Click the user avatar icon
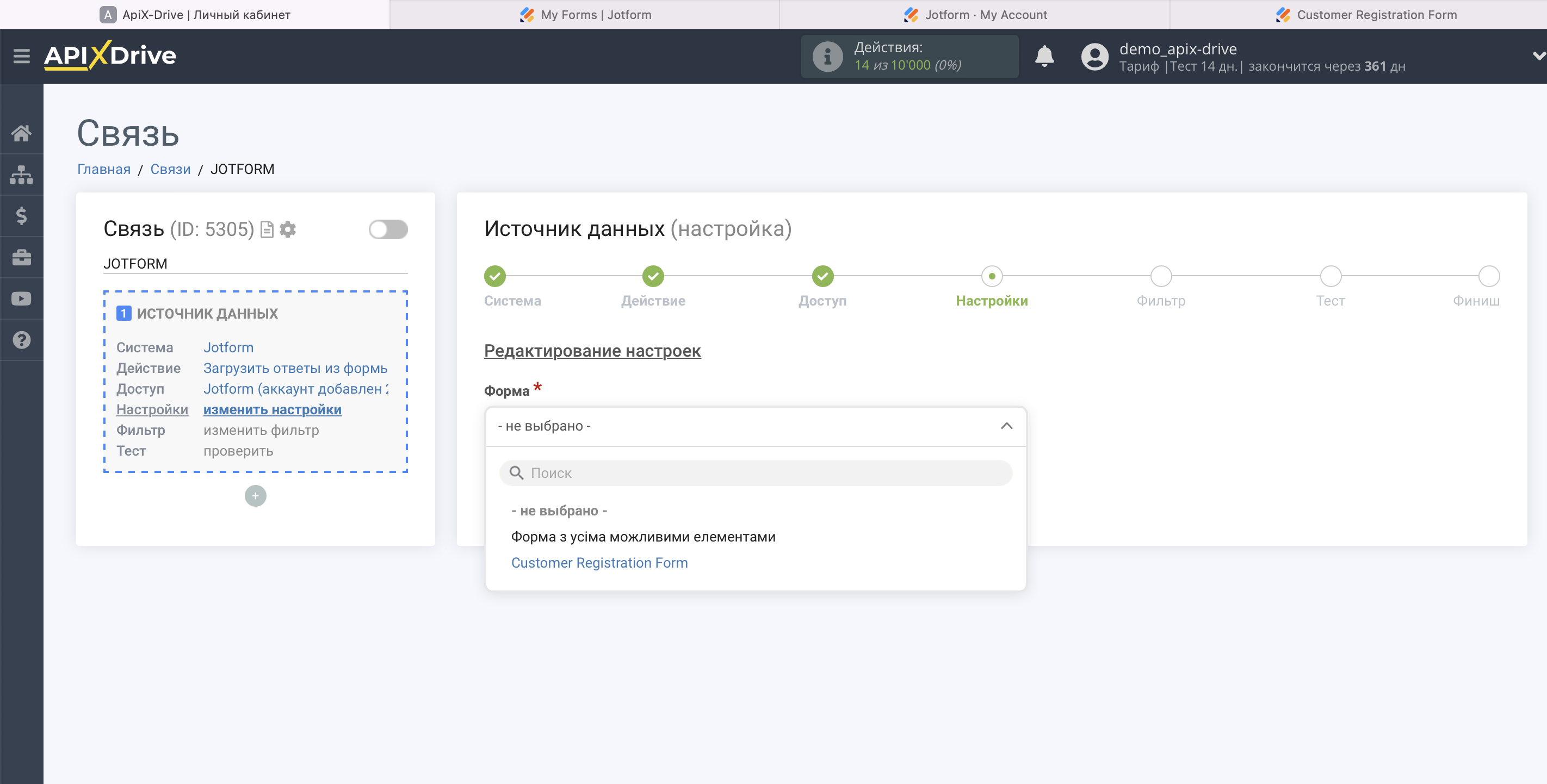Image resolution: width=1547 pixels, height=784 pixels. [x=1095, y=57]
